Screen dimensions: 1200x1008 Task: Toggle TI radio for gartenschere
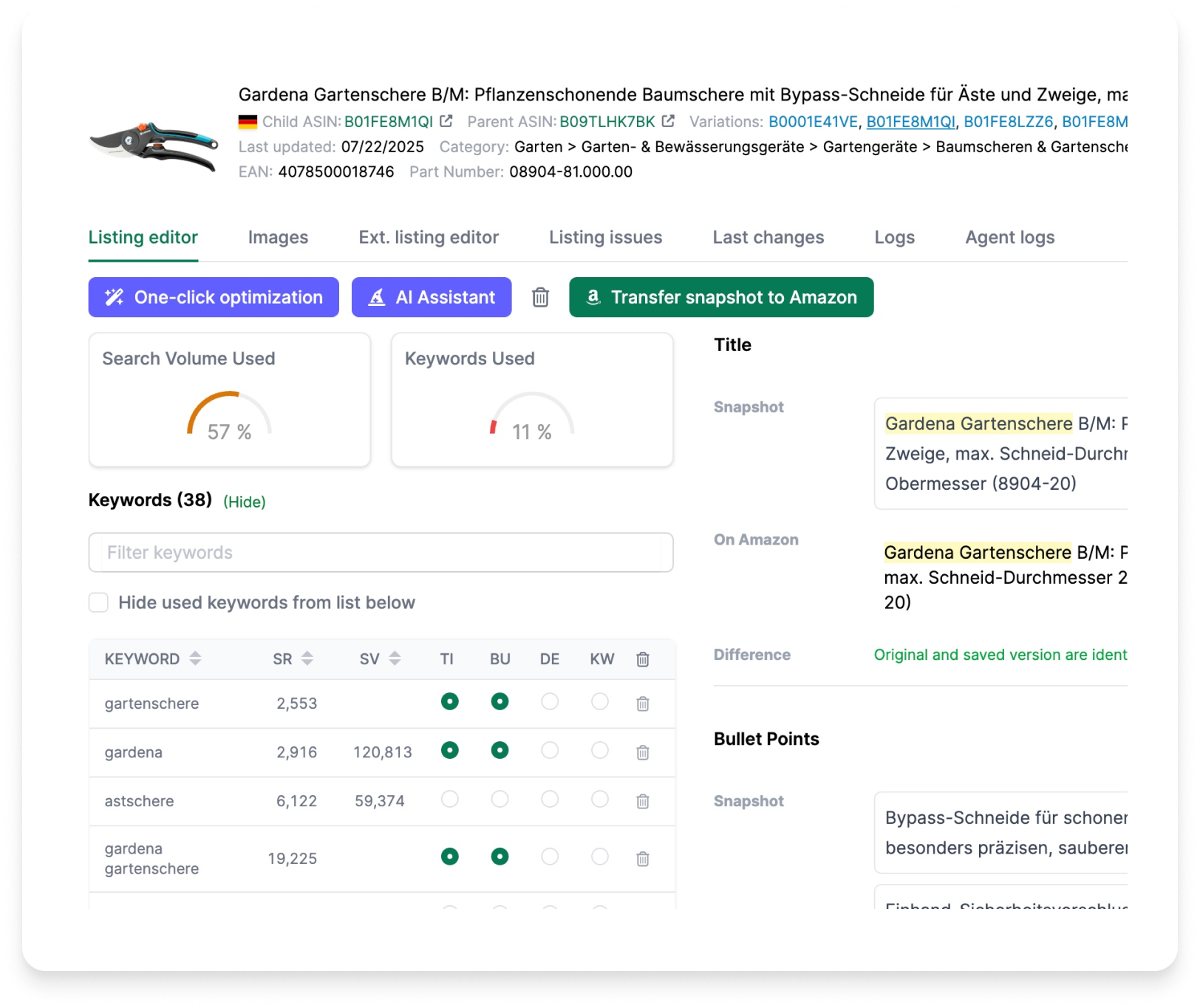pos(450,701)
